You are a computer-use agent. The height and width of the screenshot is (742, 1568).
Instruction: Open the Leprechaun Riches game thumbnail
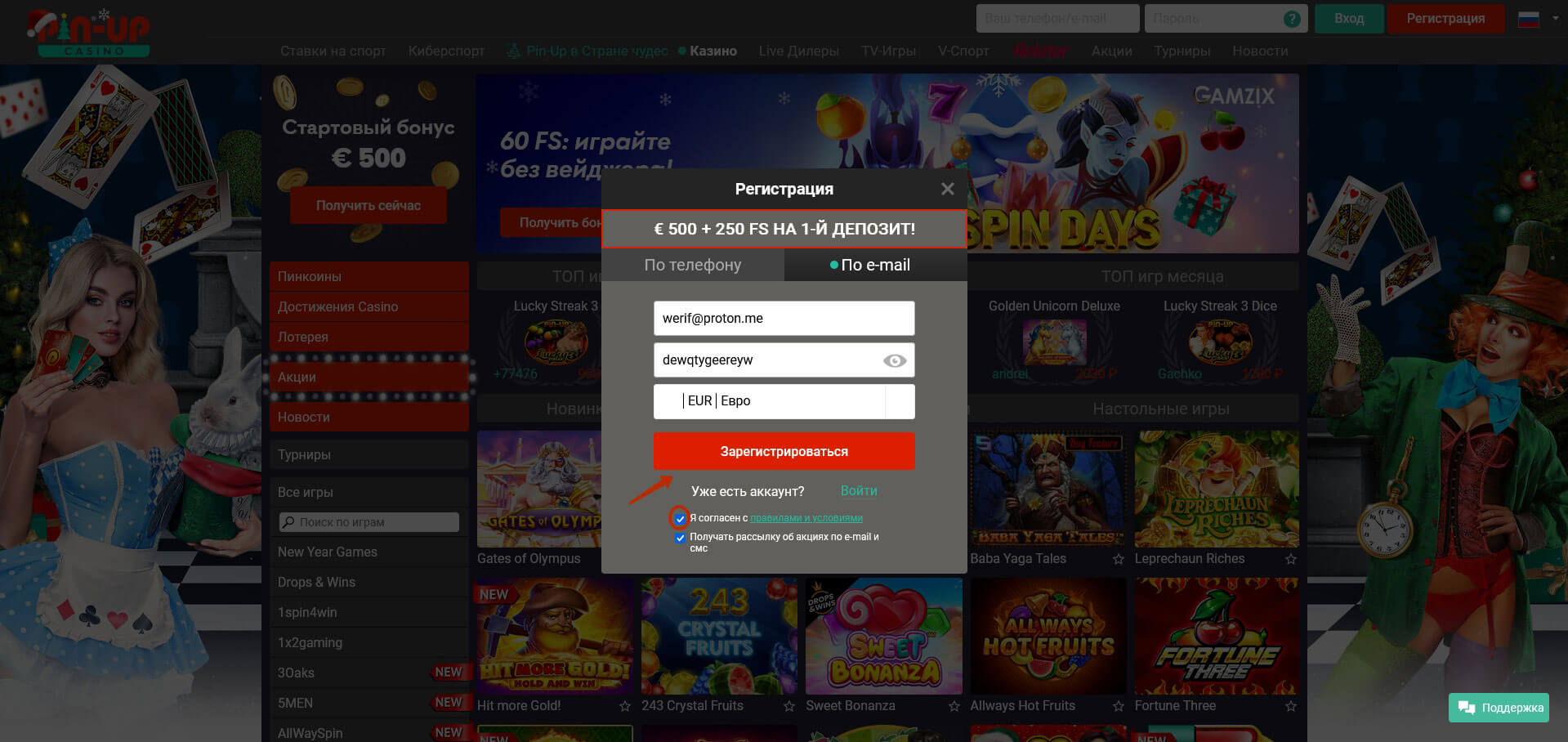[x=1216, y=489]
